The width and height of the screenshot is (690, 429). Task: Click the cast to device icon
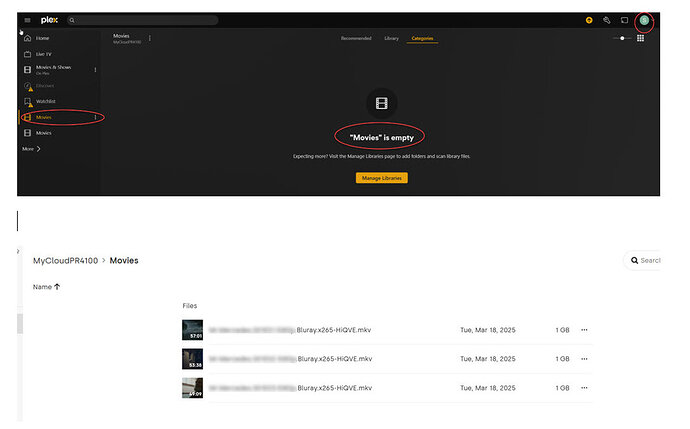pos(624,20)
